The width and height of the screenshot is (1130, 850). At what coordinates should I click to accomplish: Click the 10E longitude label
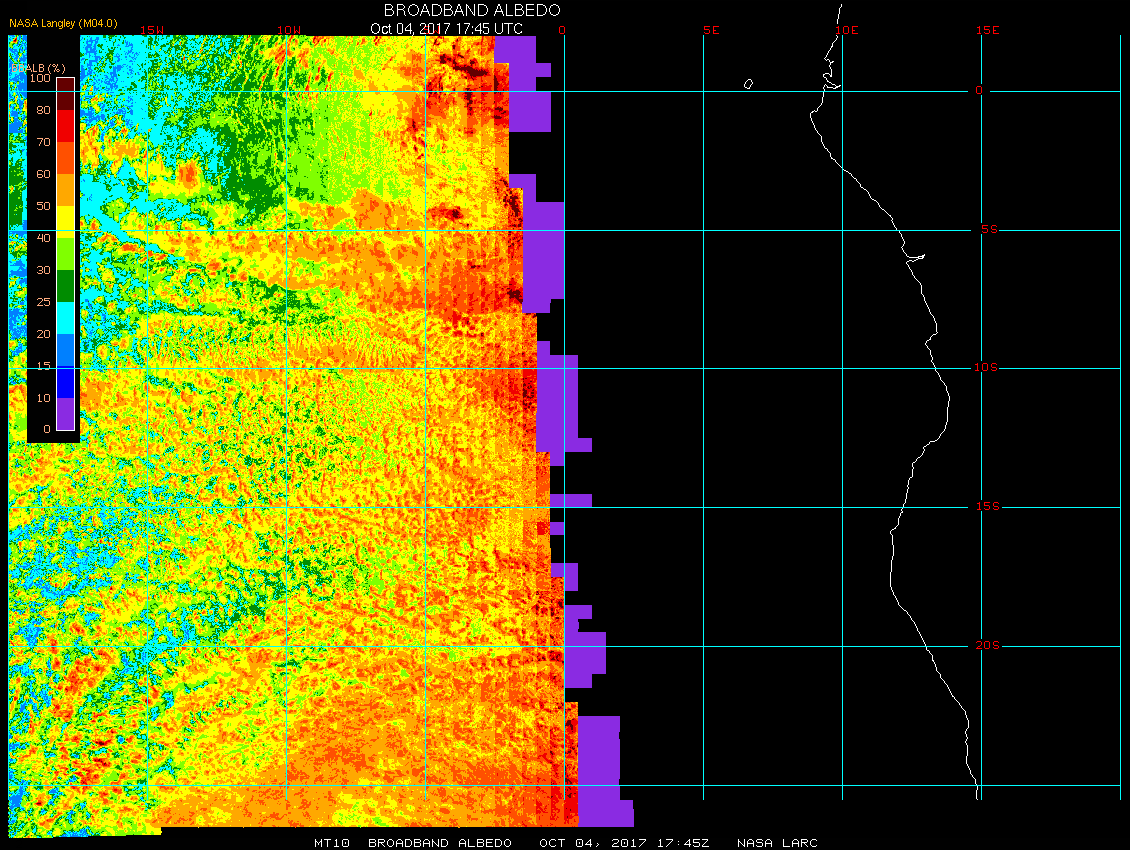847,30
